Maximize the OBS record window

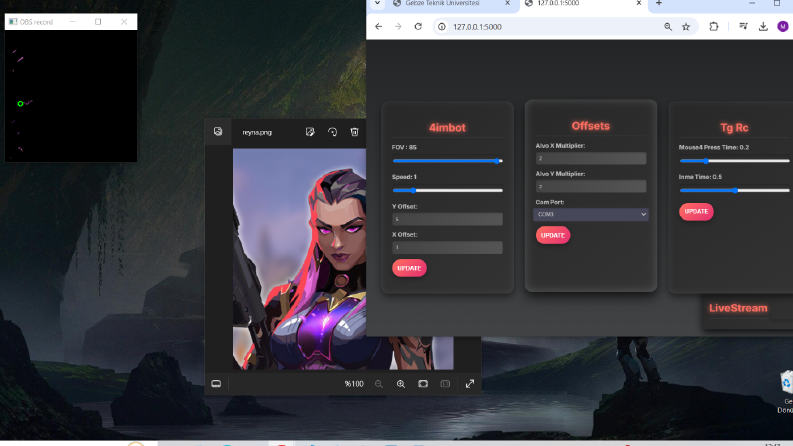pos(98,22)
